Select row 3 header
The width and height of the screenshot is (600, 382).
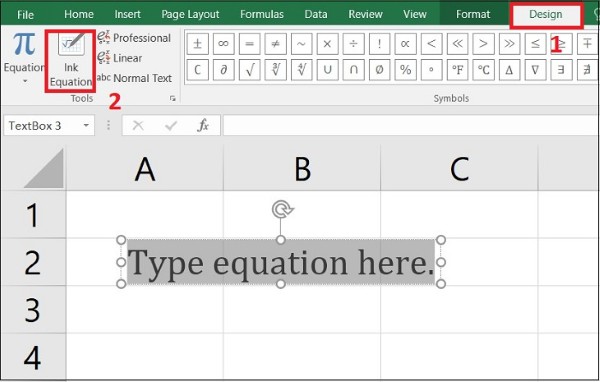33,309
